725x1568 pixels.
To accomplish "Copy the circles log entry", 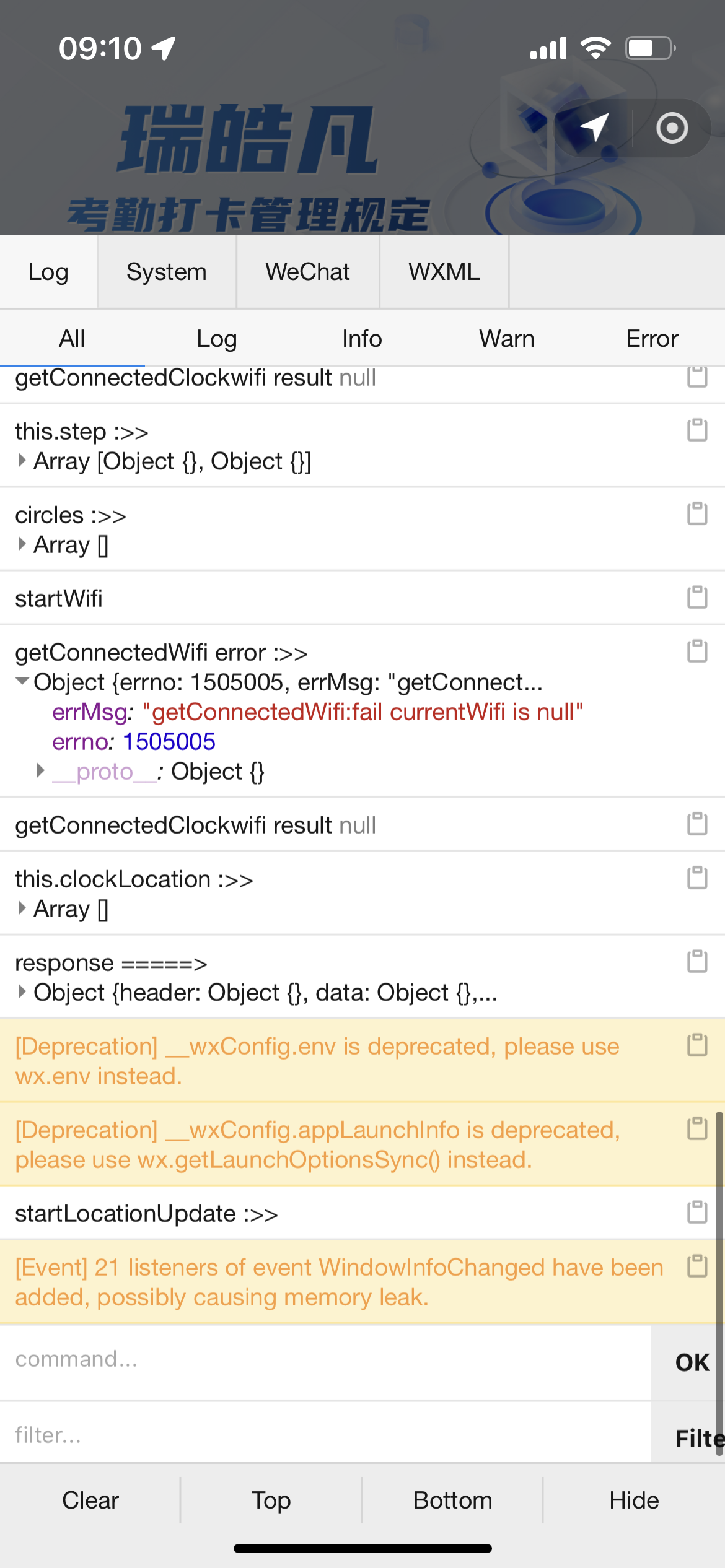I will point(697,514).
